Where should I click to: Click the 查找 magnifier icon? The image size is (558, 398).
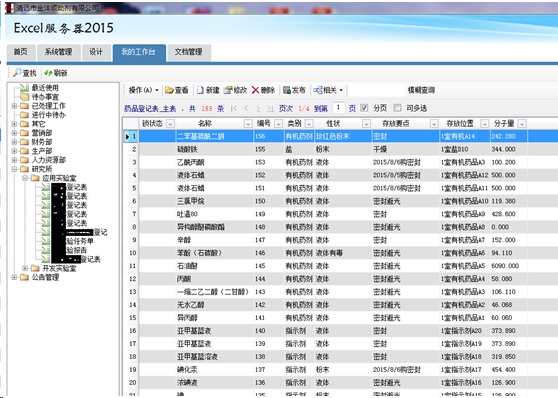click(x=17, y=73)
